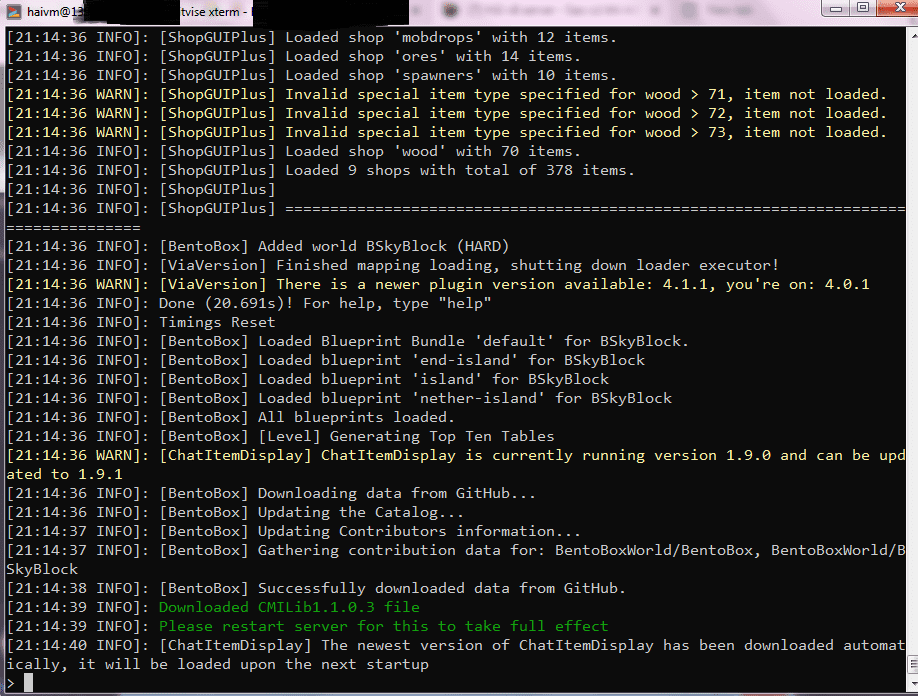Screen dimensions: 918x696
Task: Click the warning line for wood > 71
Action: (447, 94)
